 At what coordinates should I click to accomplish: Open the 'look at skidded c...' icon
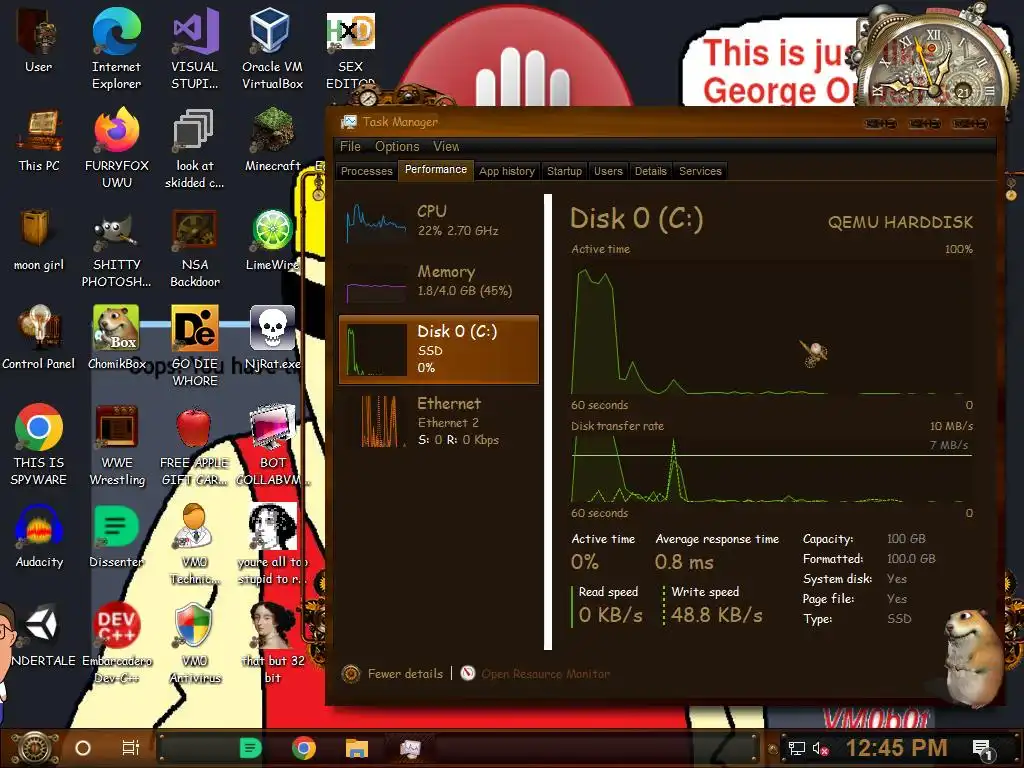[x=195, y=148]
